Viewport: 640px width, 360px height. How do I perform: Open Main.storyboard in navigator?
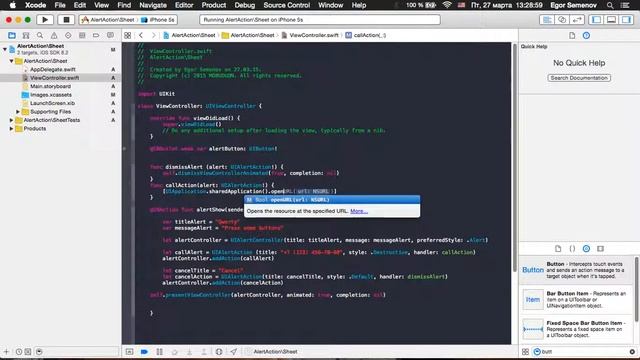tap(50, 86)
